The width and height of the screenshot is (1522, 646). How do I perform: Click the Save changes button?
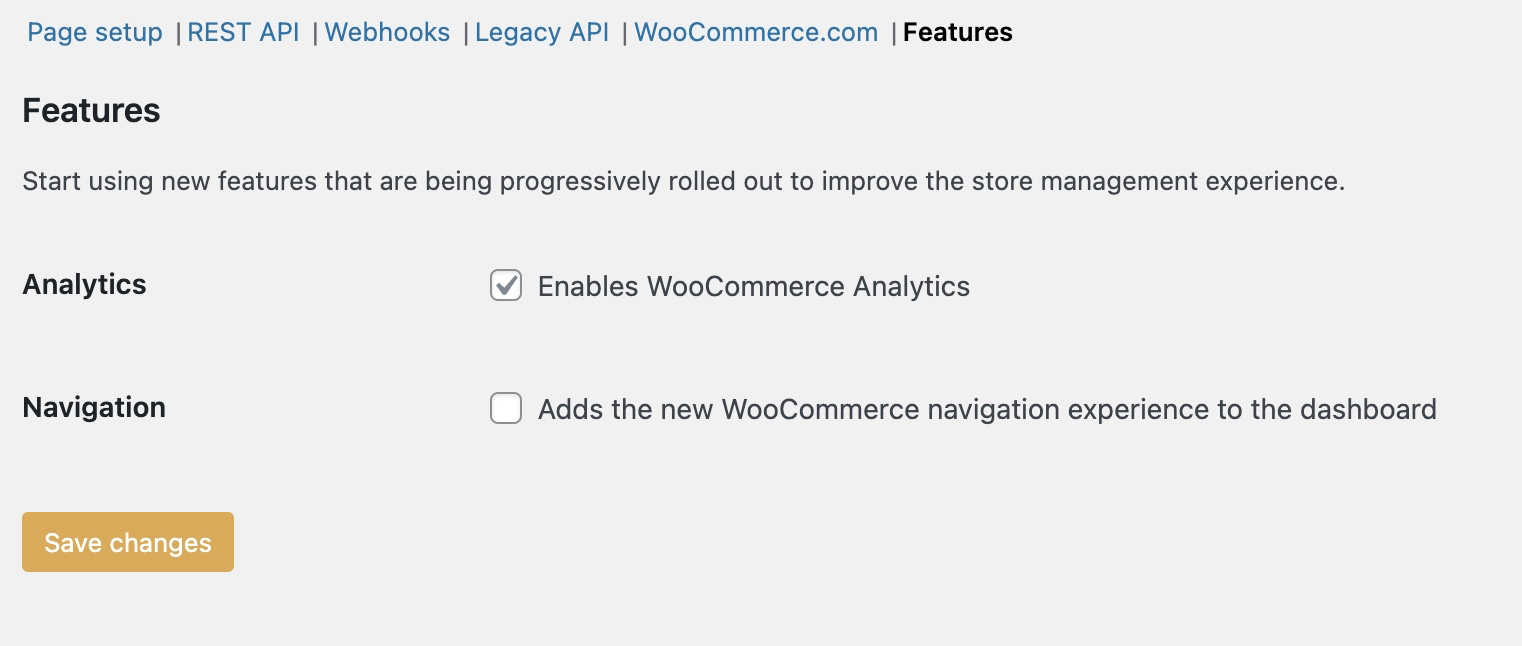(x=127, y=542)
